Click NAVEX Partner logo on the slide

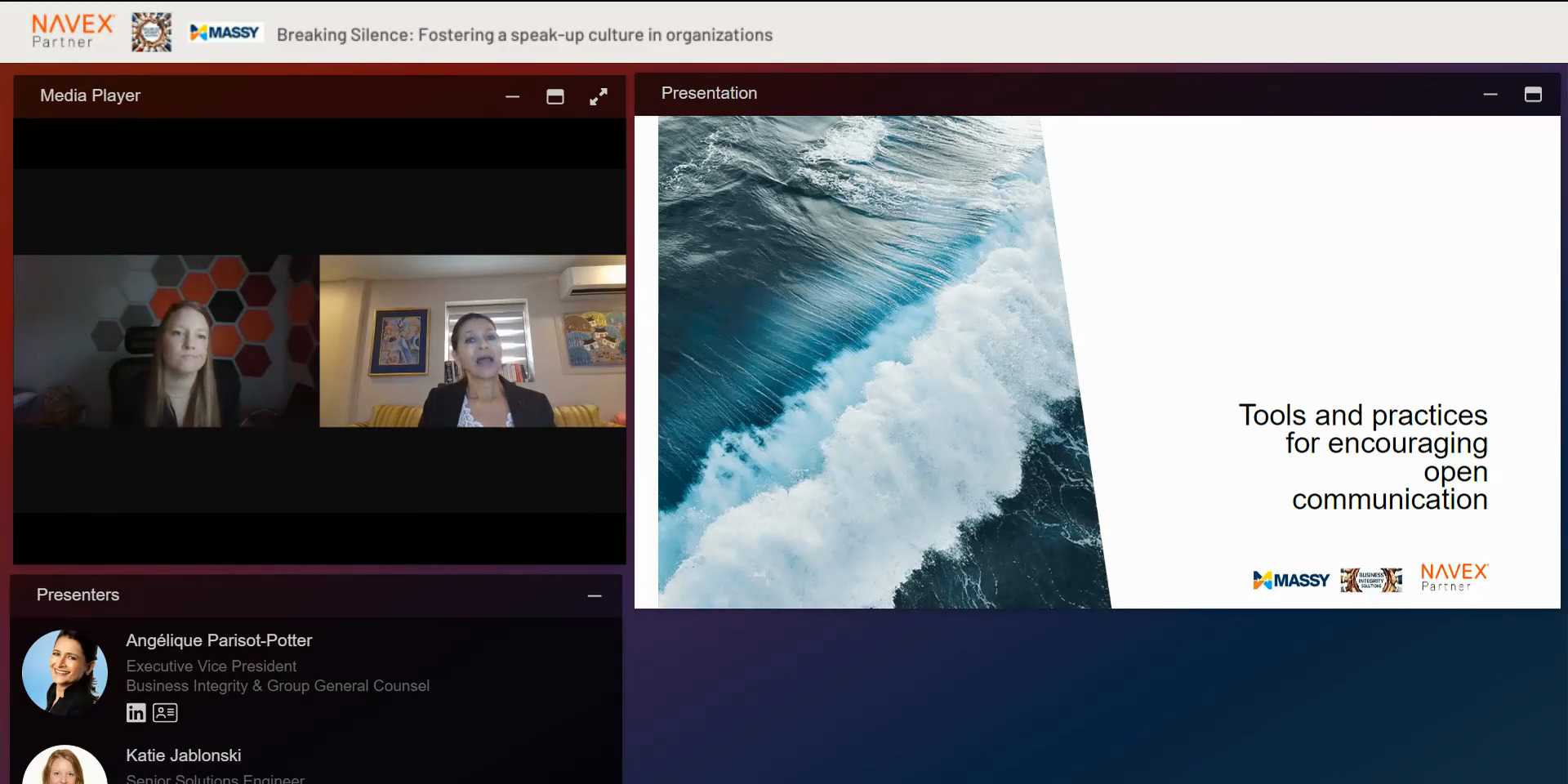click(1454, 577)
